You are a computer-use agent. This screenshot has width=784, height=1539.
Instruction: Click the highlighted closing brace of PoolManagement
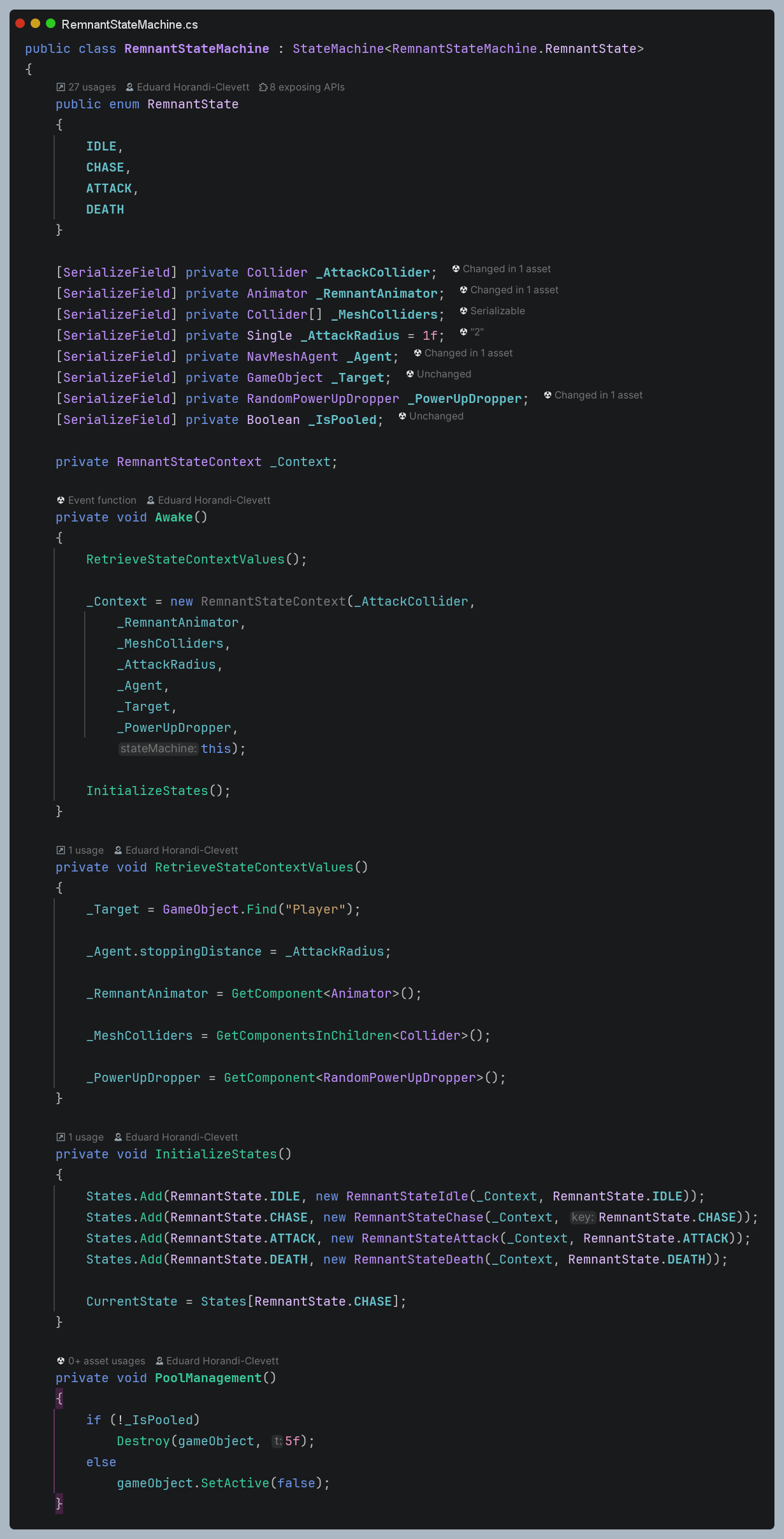pyautogui.click(x=59, y=1503)
